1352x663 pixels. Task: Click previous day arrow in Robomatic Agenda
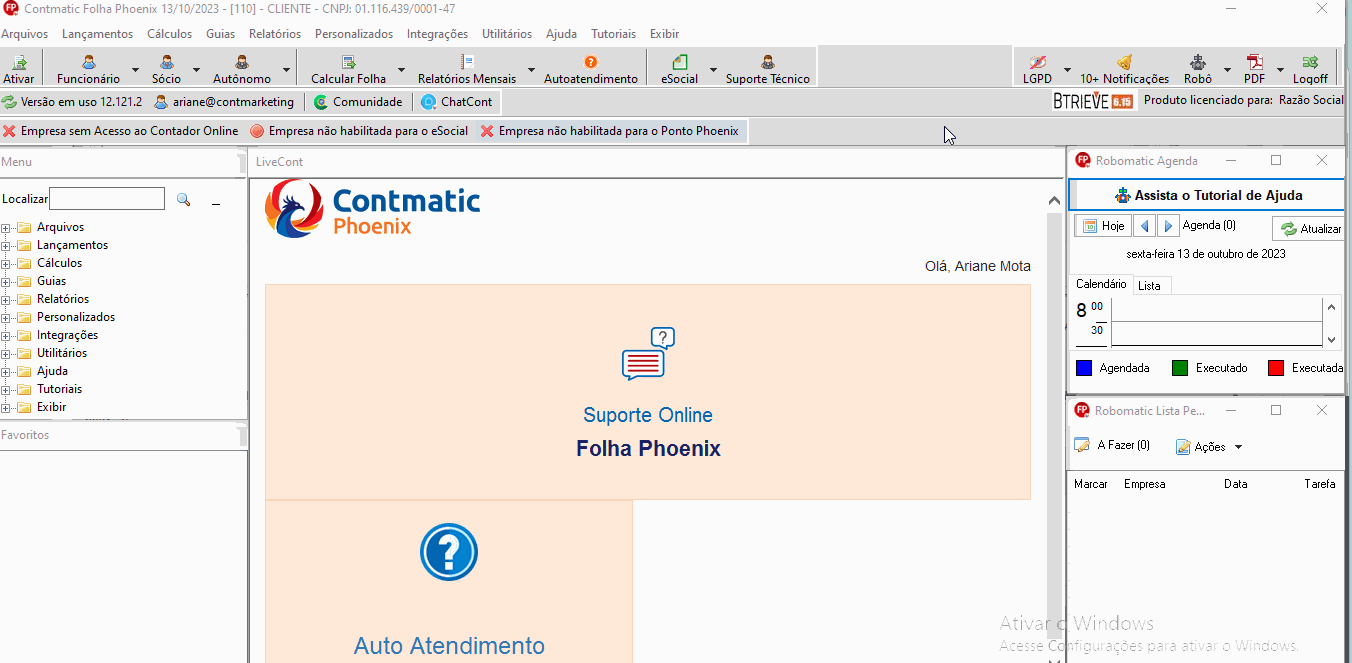coord(1146,226)
